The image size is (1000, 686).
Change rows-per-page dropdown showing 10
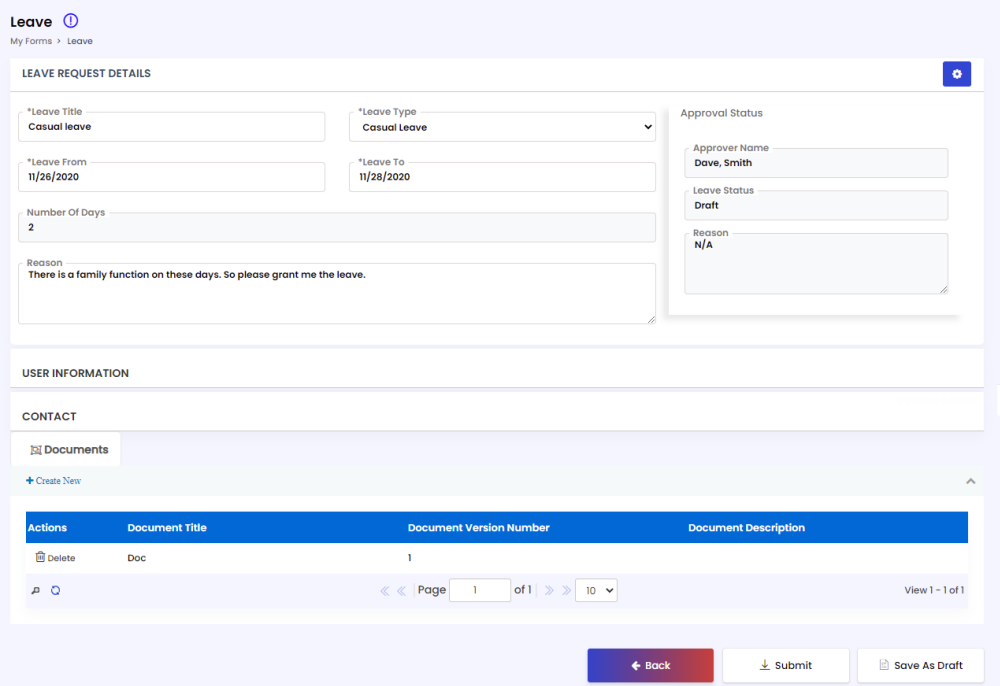[596, 591]
